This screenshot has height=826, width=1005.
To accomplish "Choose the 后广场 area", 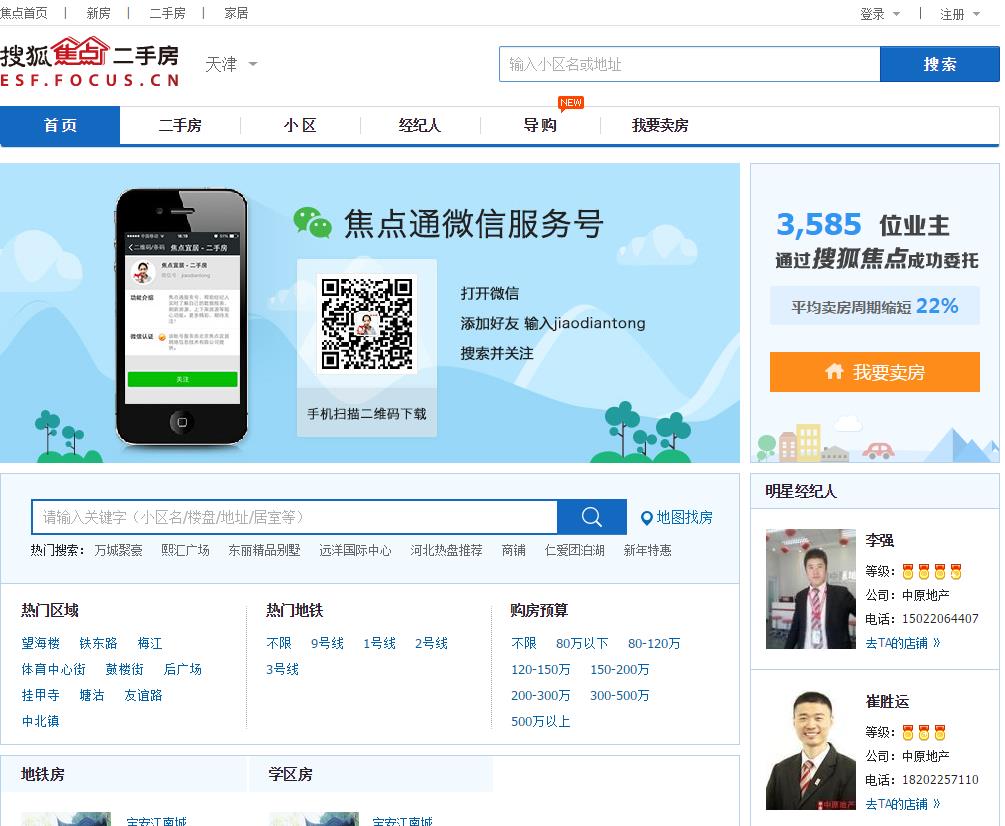I will 183,670.
